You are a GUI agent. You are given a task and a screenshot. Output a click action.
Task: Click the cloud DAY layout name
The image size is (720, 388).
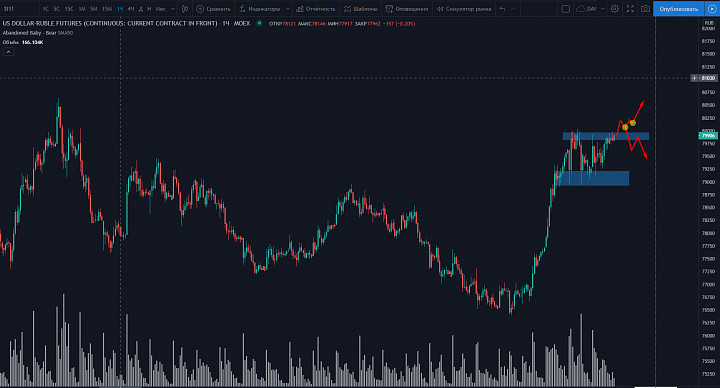[x=587, y=9]
